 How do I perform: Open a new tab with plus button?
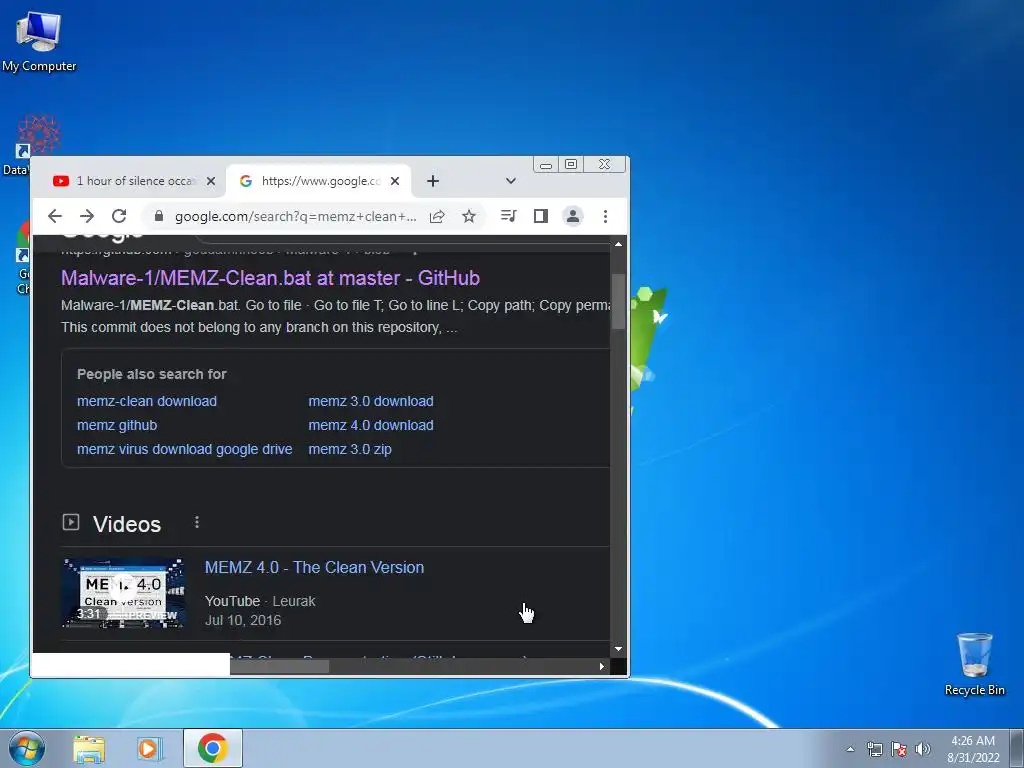pyautogui.click(x=432, y=181)
